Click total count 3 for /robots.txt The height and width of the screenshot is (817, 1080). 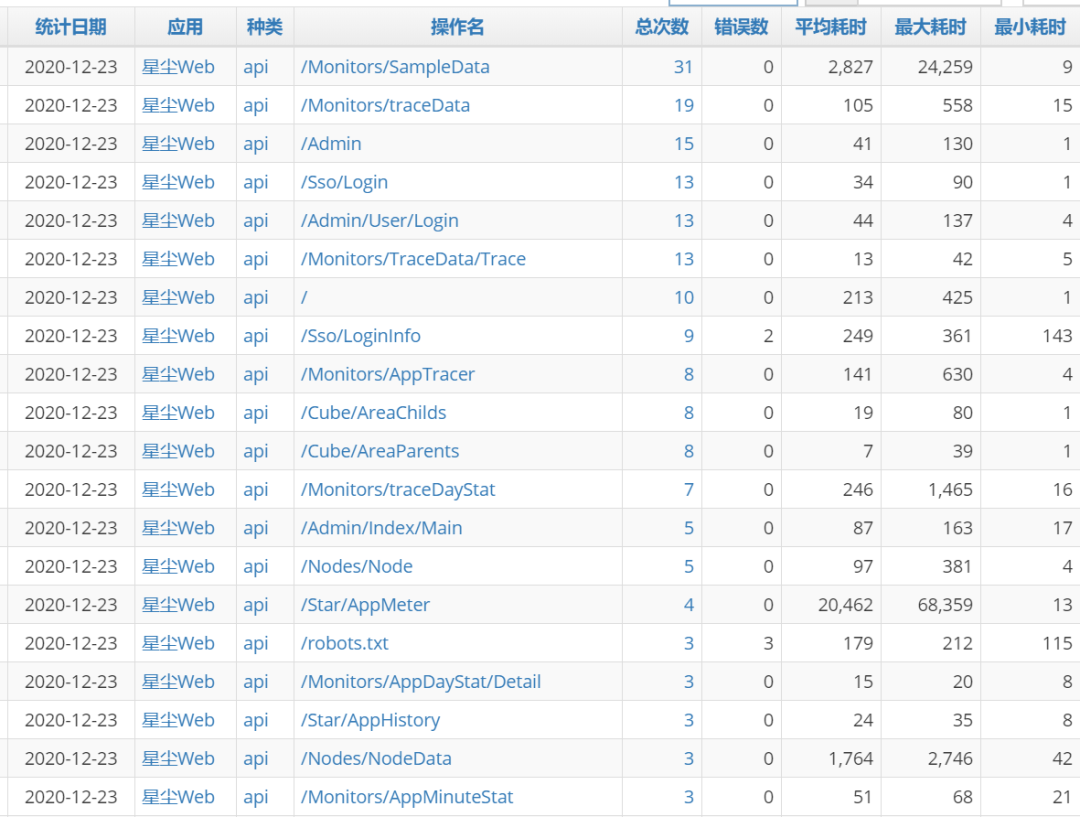(688, 643)
